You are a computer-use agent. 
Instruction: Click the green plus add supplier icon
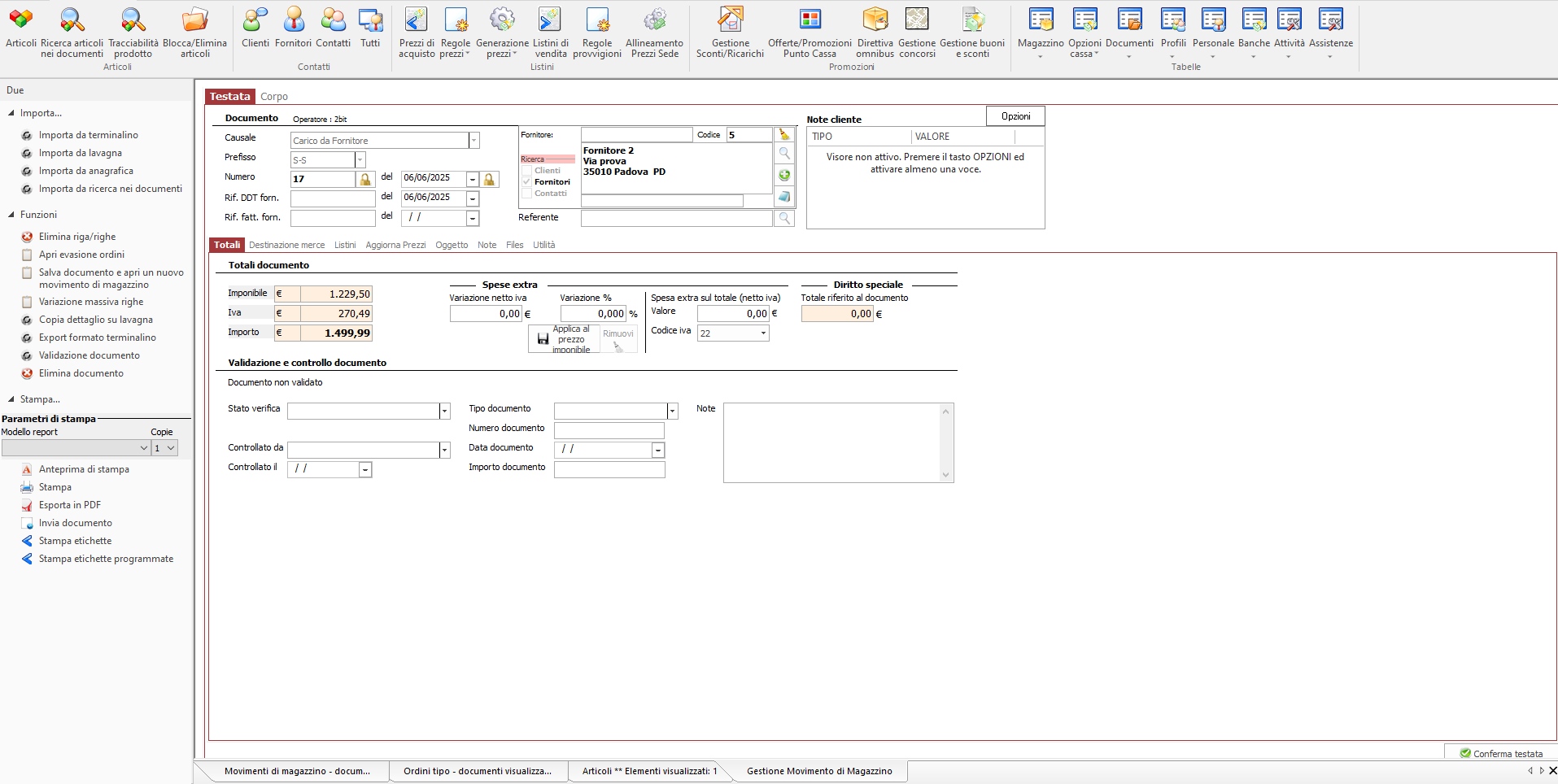[x=784, y=175]
